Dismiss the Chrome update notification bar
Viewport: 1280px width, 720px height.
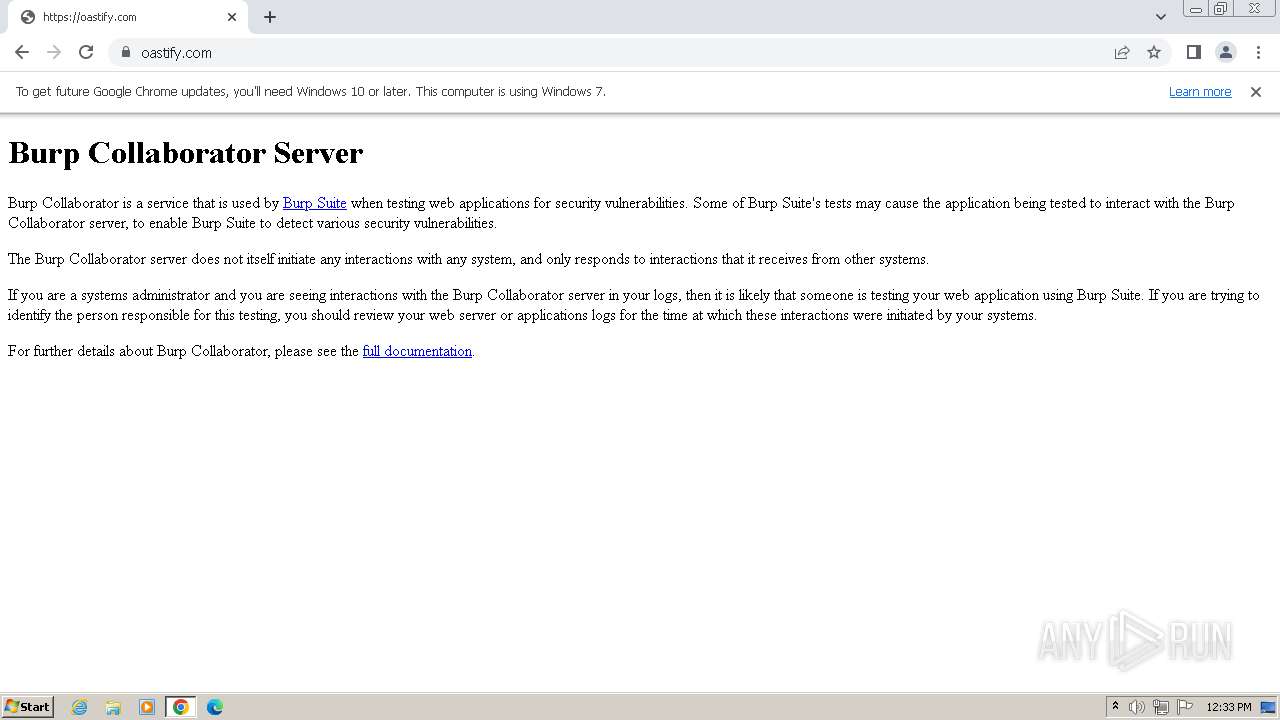point(1256,91)
